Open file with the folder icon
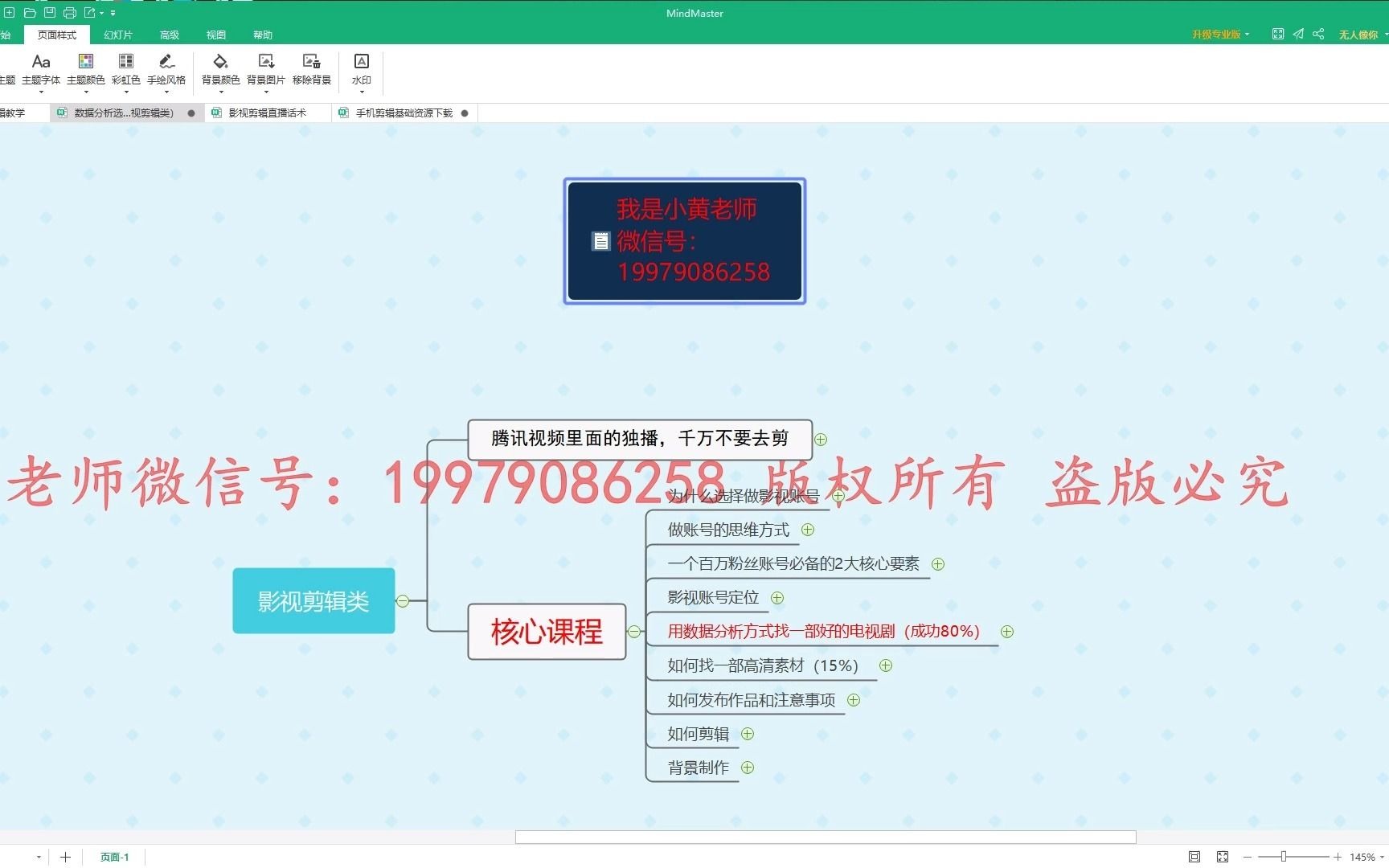The image size is (1389, 868). tap(30, 13)
